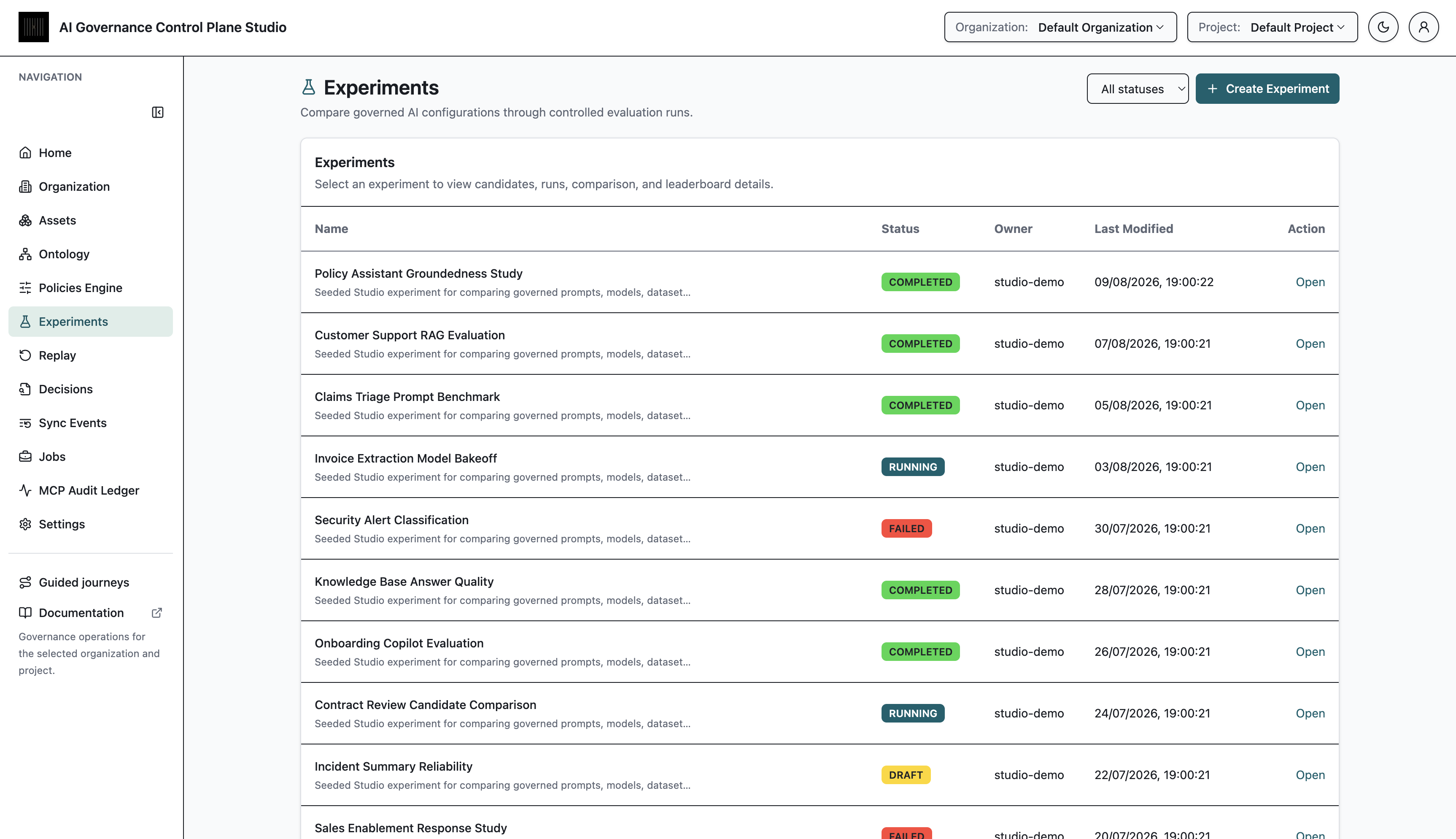This screenshot has width=1456, height=839.
Task: Click the Settings gear icon
Action: click(x=25, y=524)
